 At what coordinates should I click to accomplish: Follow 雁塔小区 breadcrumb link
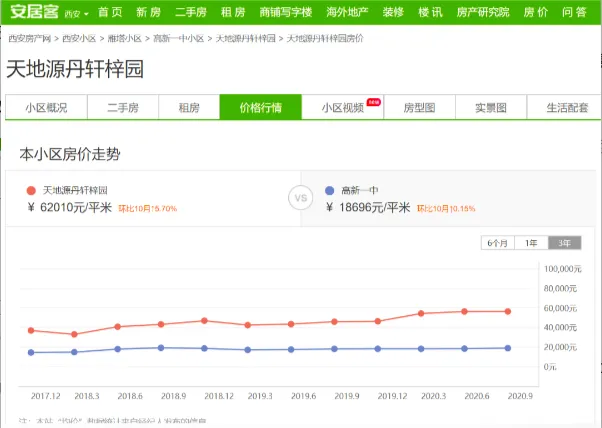click(x=124, y=38)
